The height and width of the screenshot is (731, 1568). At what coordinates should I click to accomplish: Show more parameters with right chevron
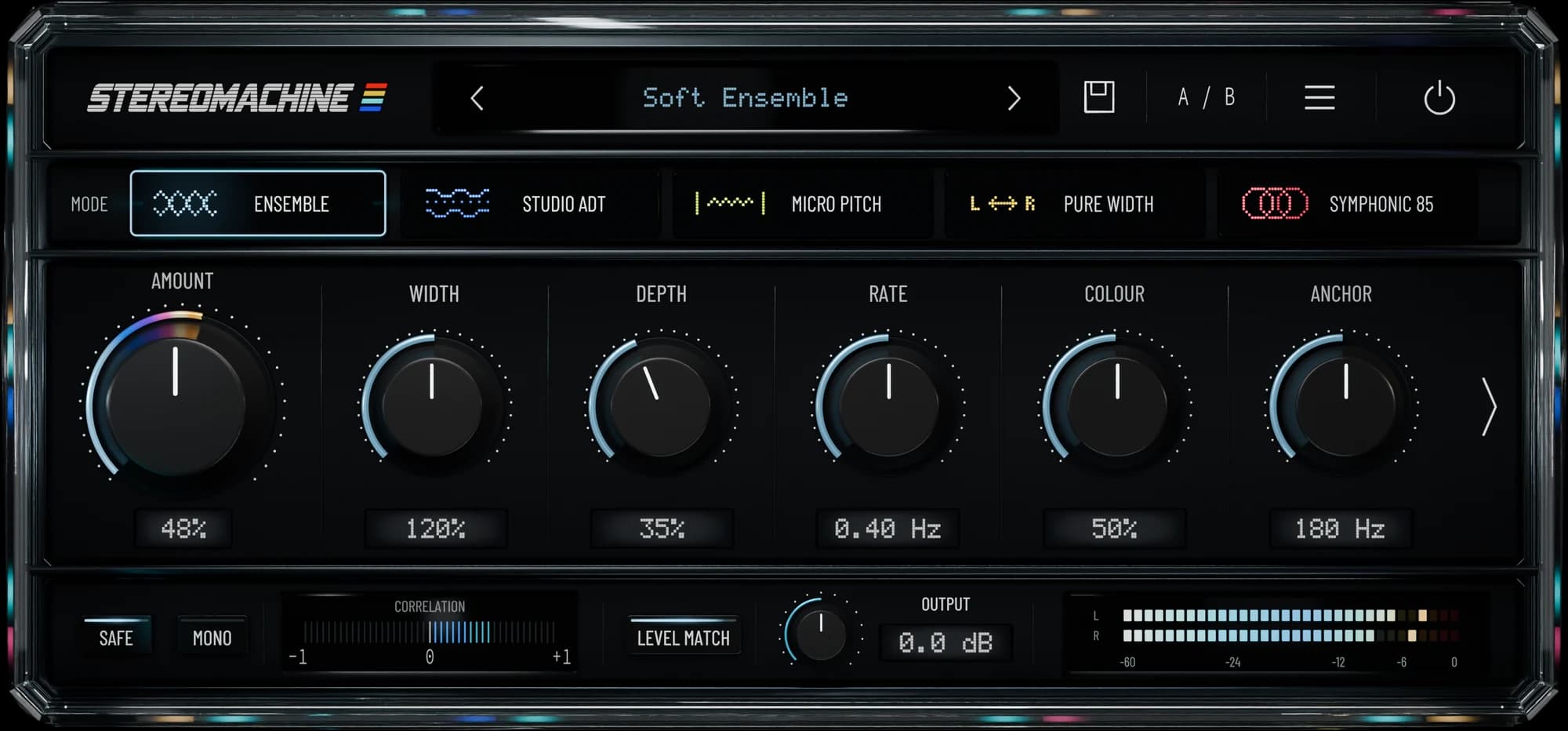point(1489,406)
